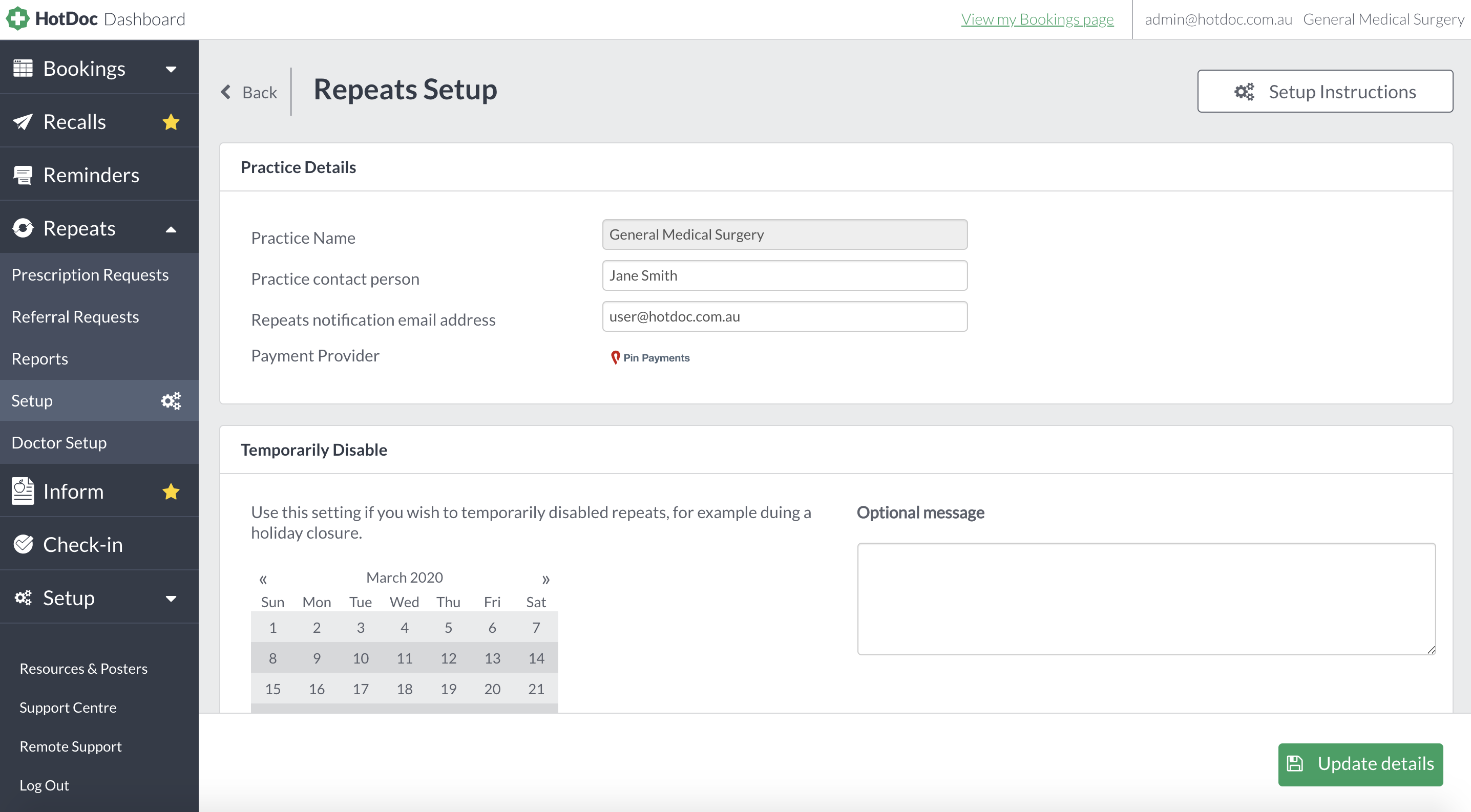This screenshot has width=1471, height=812.
Task: Select the Reminders sidebar item
Action: [x=99, y=175]
